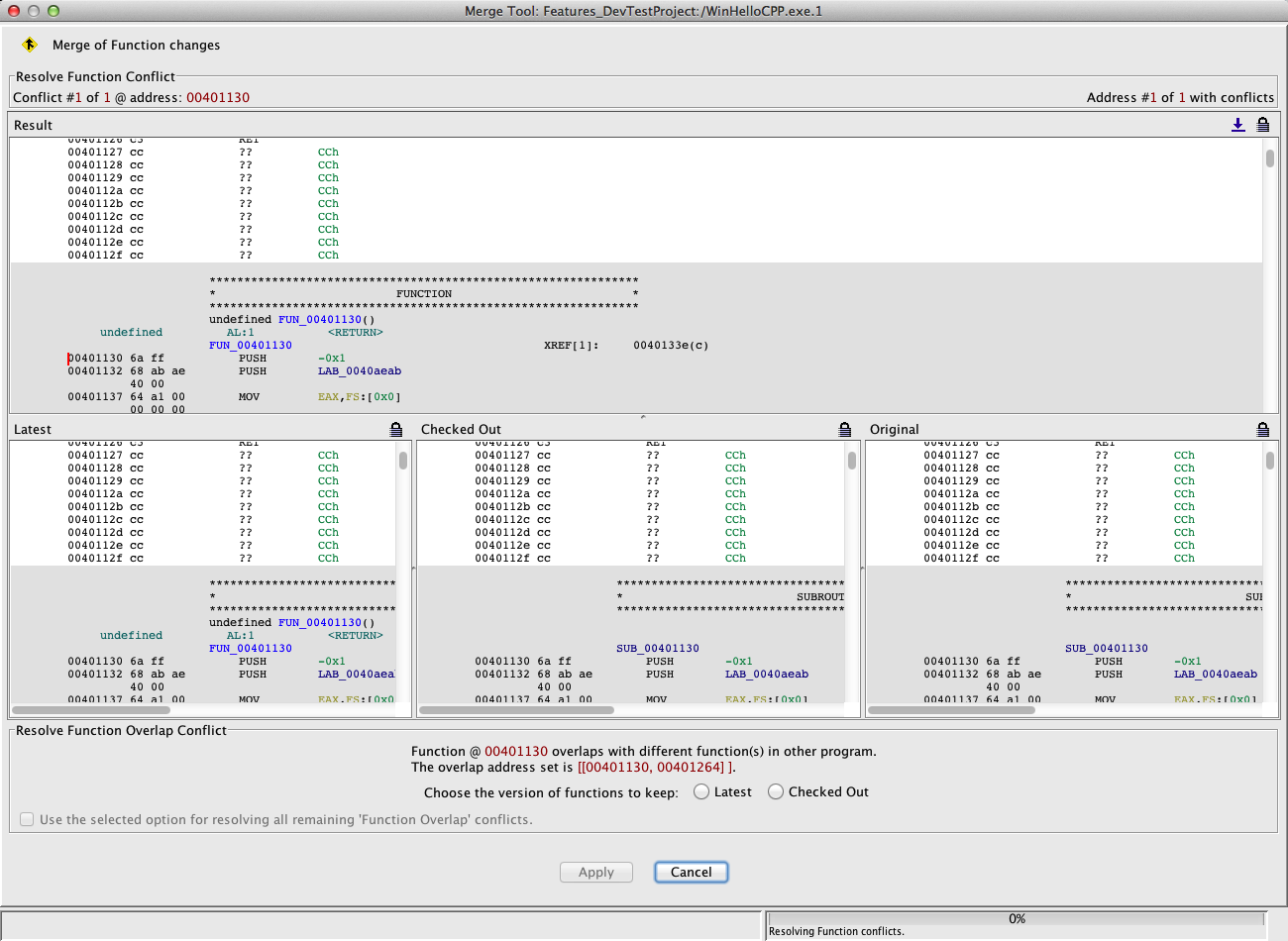
Task: Toggle the lock icon of the Original panel
Action: coord(1262,429)
